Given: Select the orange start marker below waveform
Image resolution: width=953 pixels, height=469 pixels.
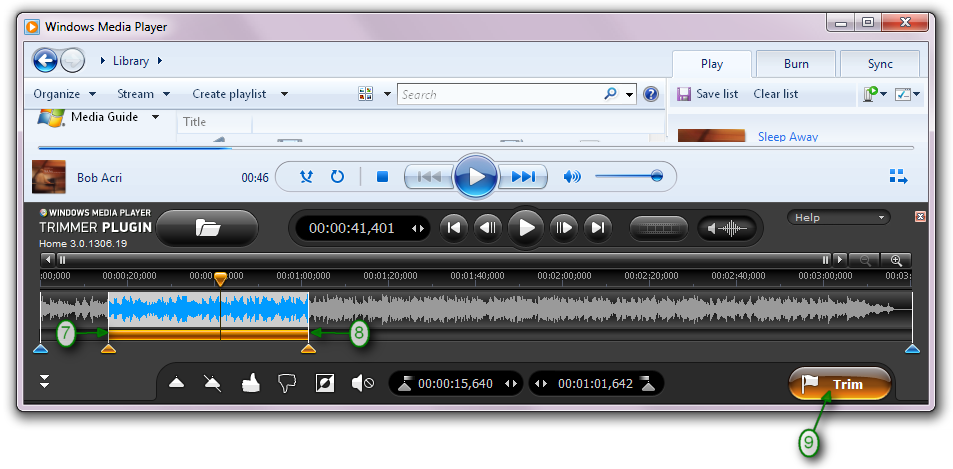Looking at the screenshot, I should [108, 349].
